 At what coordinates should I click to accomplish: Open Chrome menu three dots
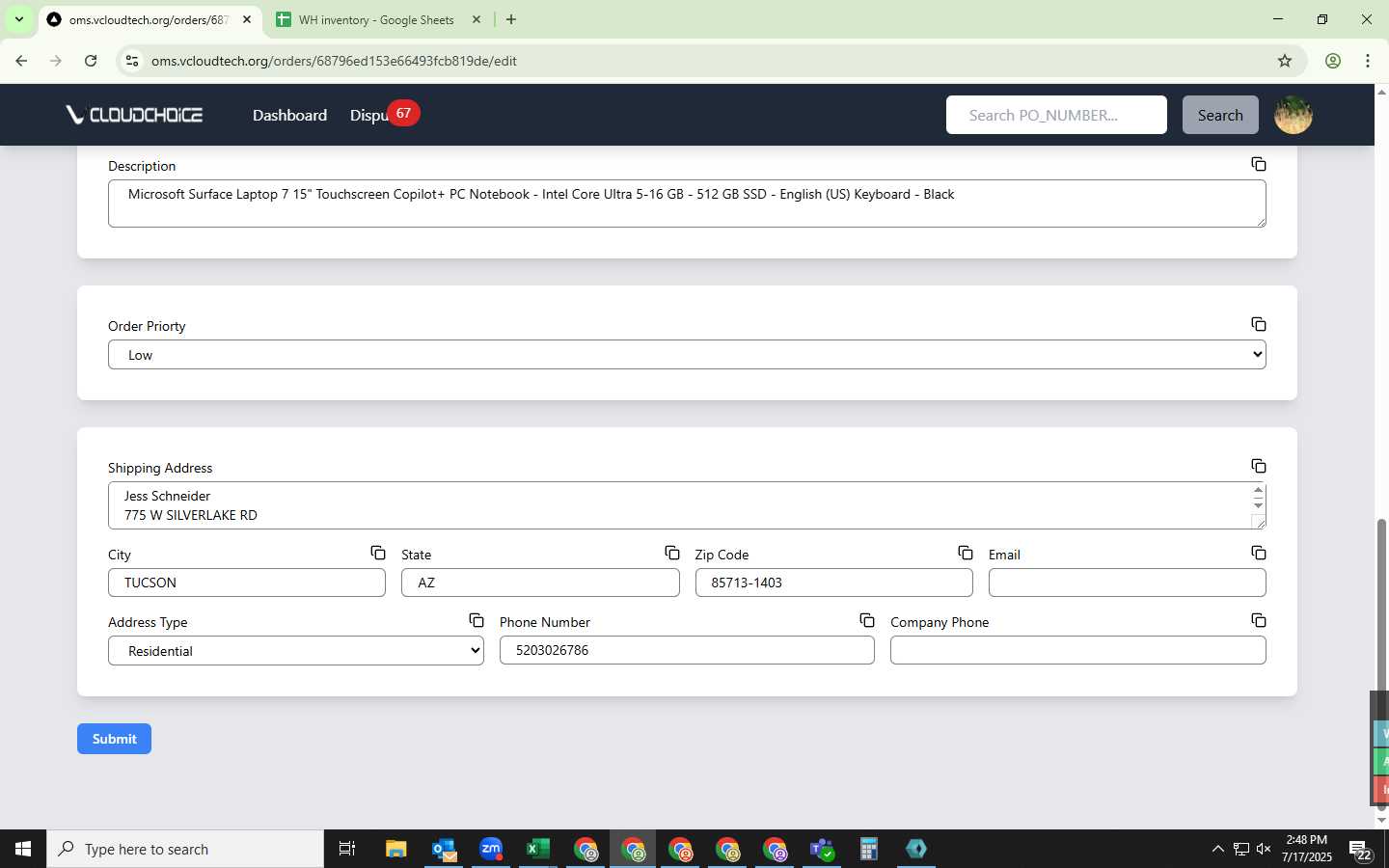point(1368,61)
